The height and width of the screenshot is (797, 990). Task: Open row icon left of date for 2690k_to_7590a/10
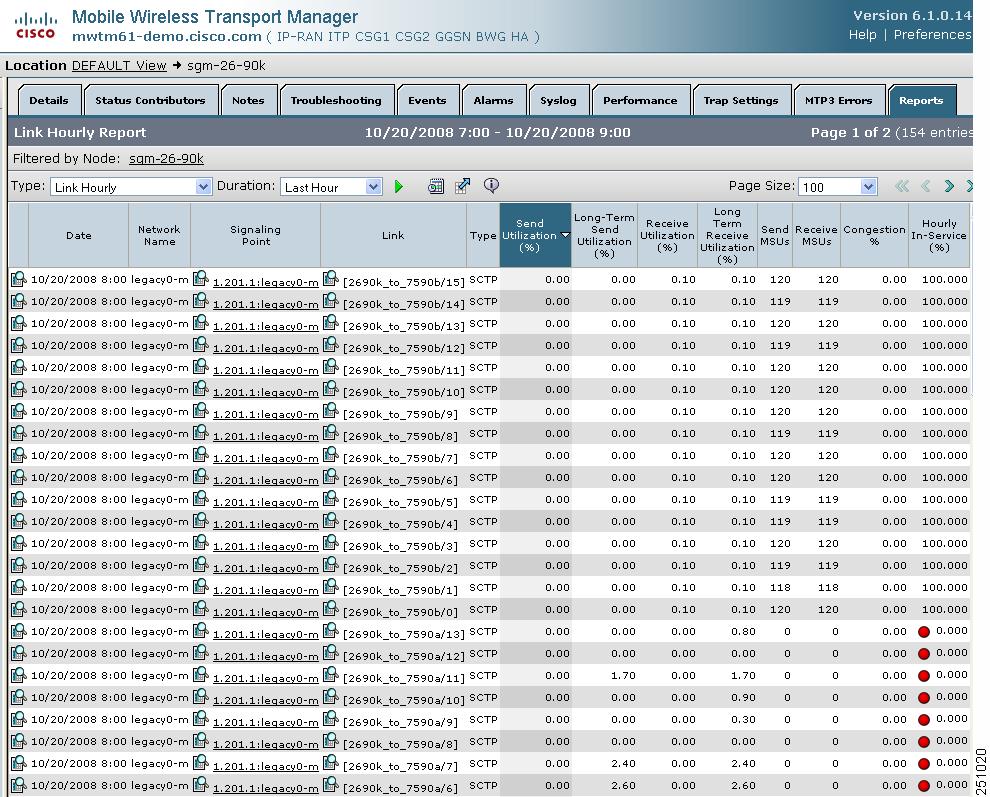coord(18,697)
